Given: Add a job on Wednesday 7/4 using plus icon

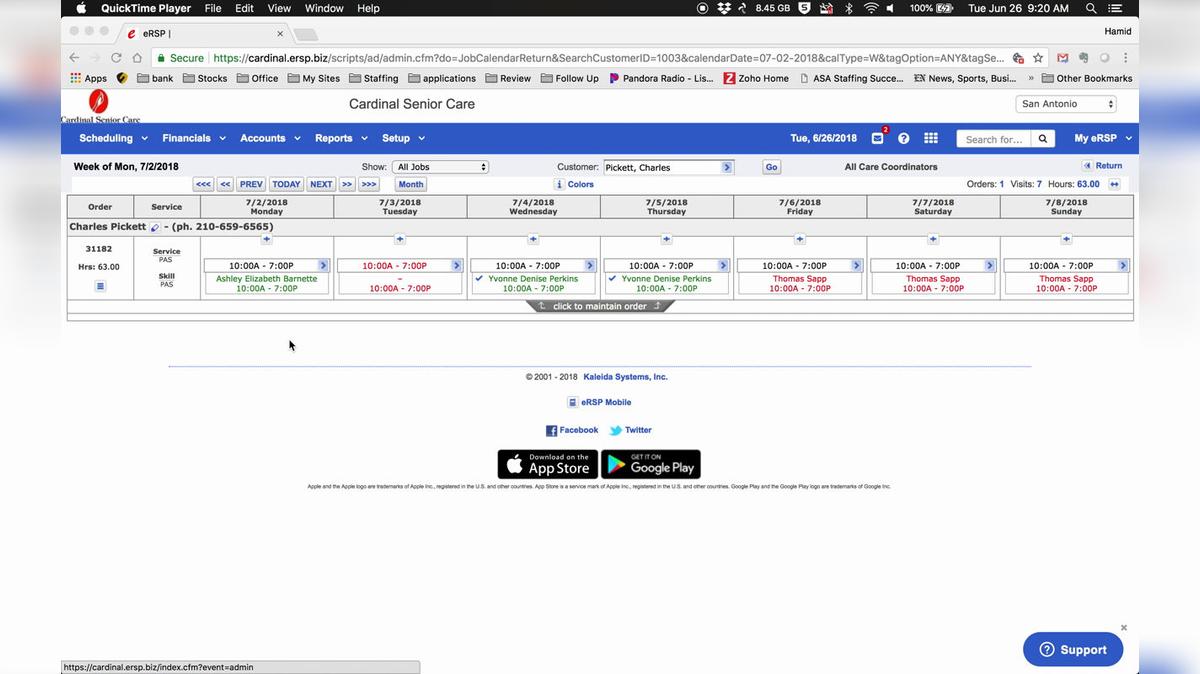Looking at the screenshot, I should [533, 239].
